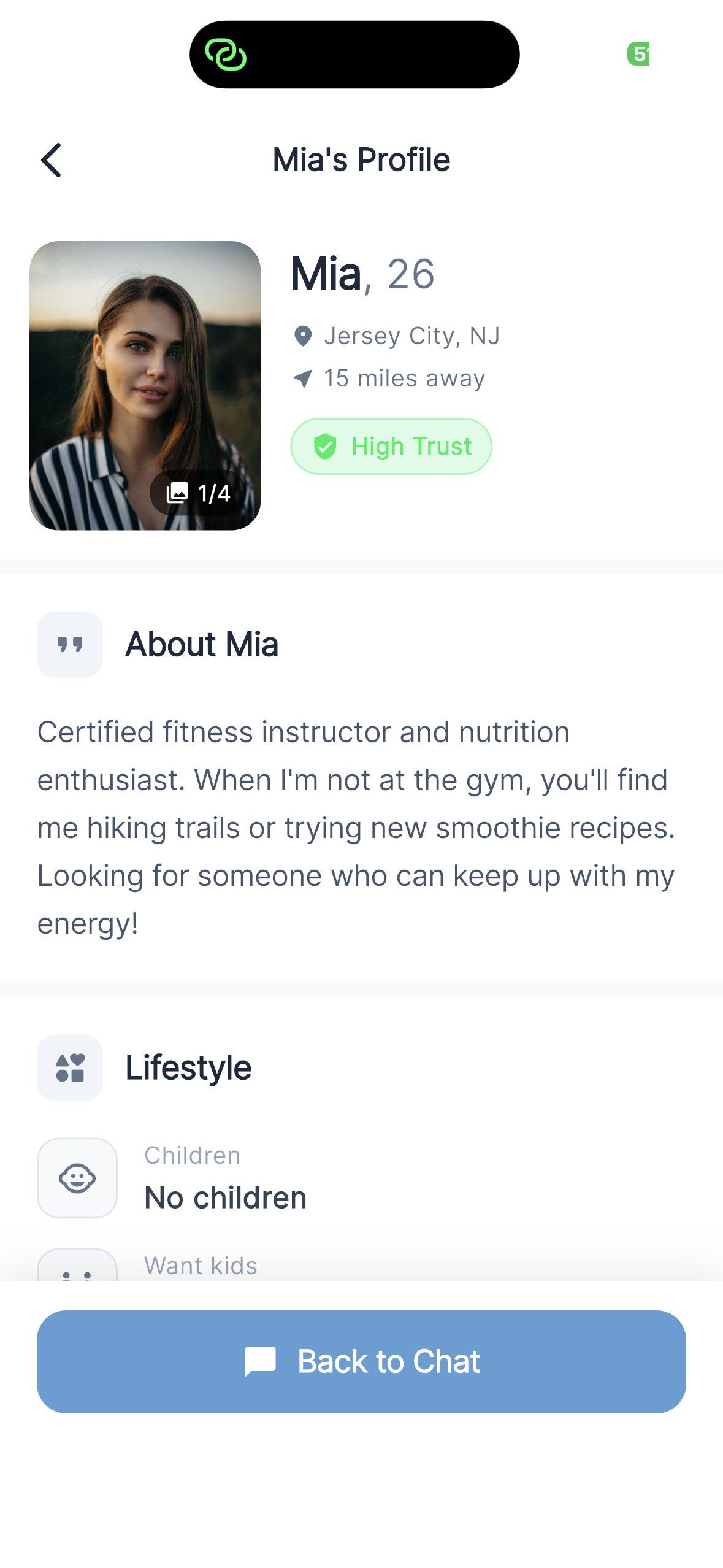Tap the shield check icon on High Trust

tap(325, 447)
